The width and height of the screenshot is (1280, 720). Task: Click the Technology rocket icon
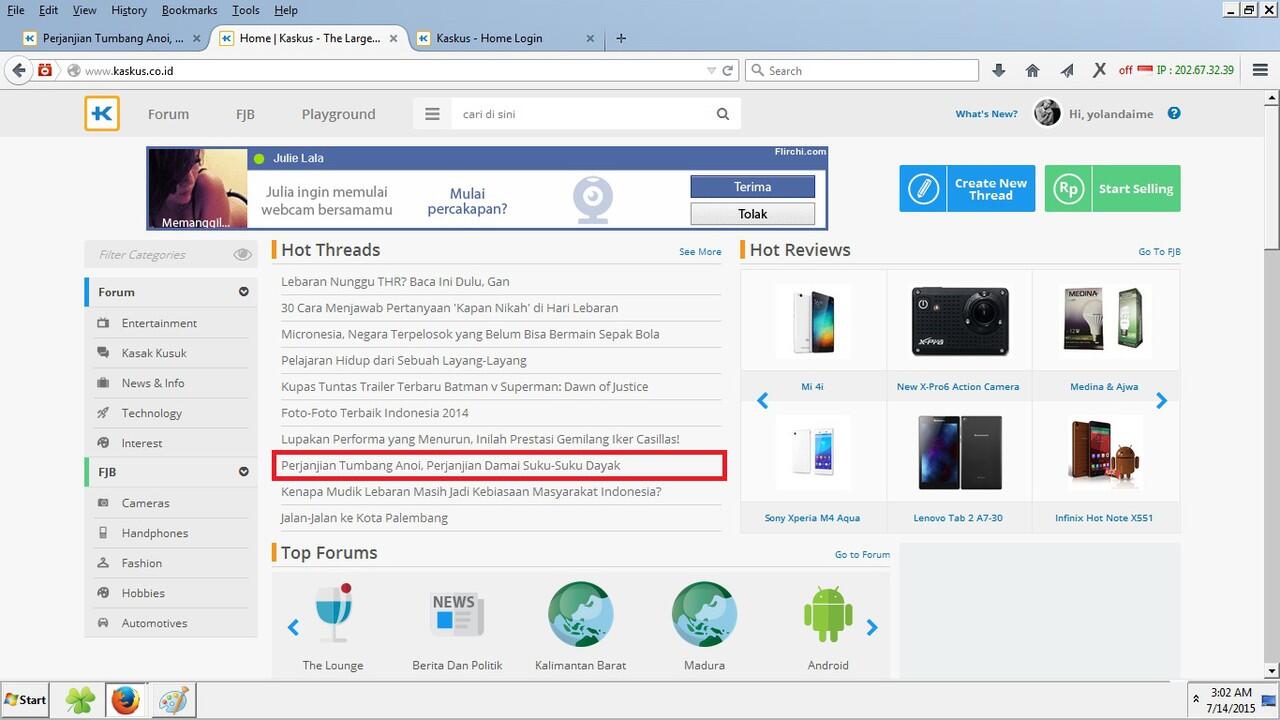[103, 413]
